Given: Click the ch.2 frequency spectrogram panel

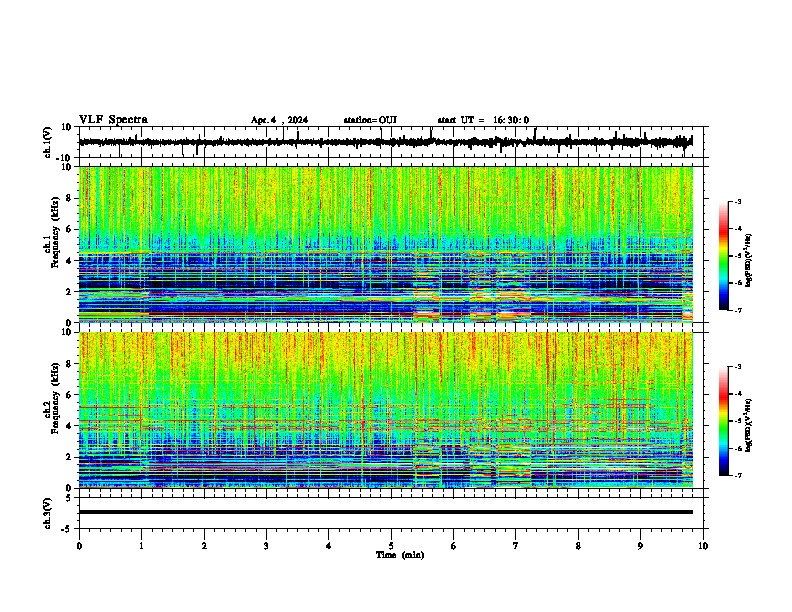Looking at the screenshot, I should pyautogui.click(x=386, y=410).
